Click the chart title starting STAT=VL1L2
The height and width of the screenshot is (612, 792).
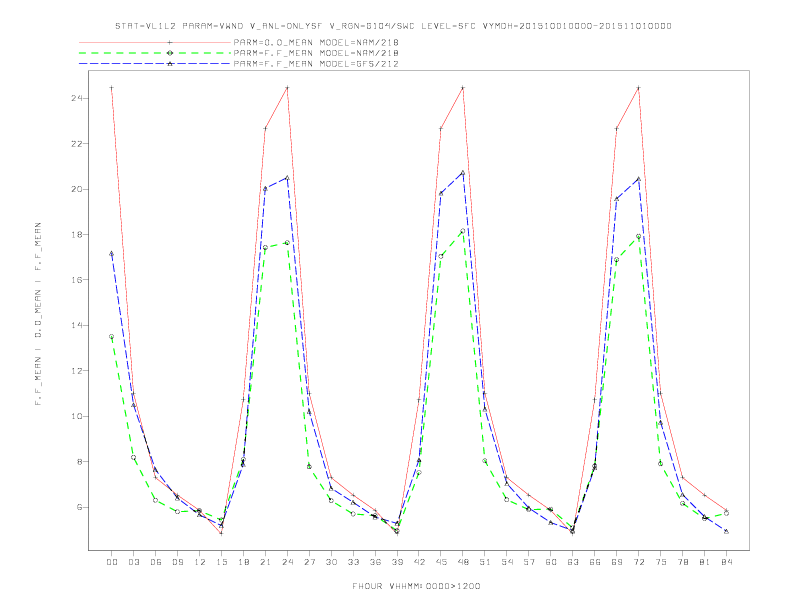(393, 26)
